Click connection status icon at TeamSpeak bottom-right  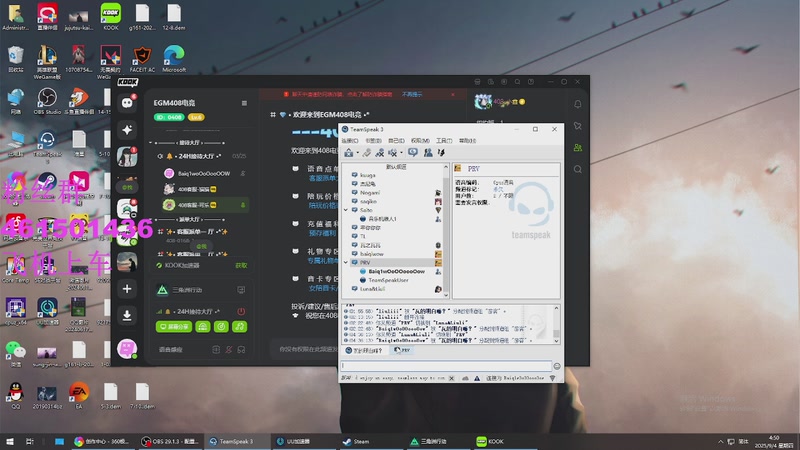[553, 379]
